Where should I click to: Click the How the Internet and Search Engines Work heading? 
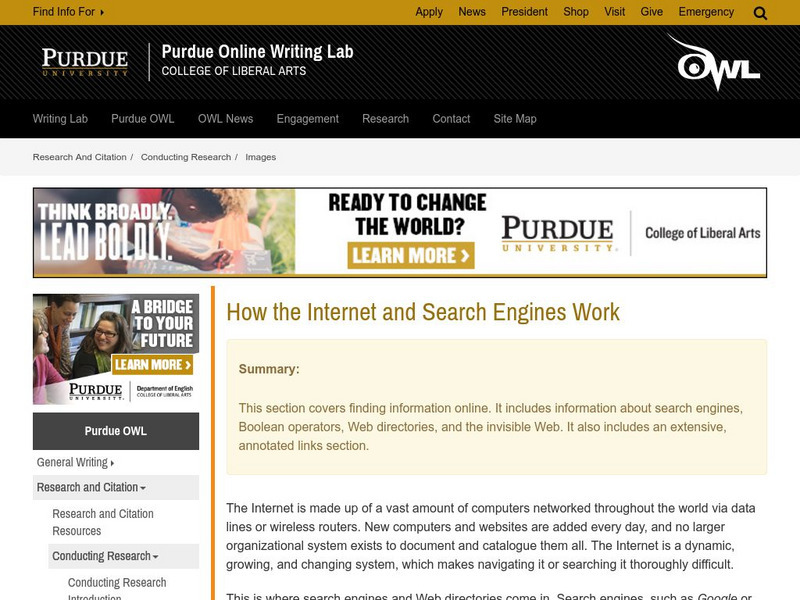(423, 312)
